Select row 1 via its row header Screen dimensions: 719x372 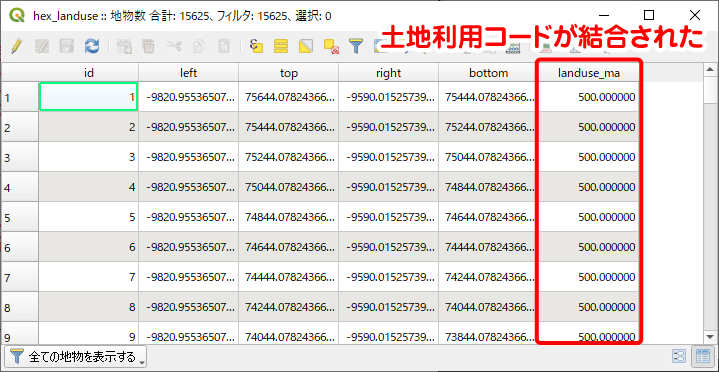point(20,97)
